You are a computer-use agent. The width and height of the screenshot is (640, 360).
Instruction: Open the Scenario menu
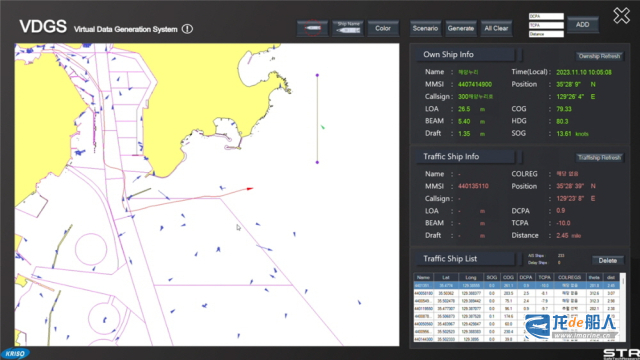click(425, 28)
